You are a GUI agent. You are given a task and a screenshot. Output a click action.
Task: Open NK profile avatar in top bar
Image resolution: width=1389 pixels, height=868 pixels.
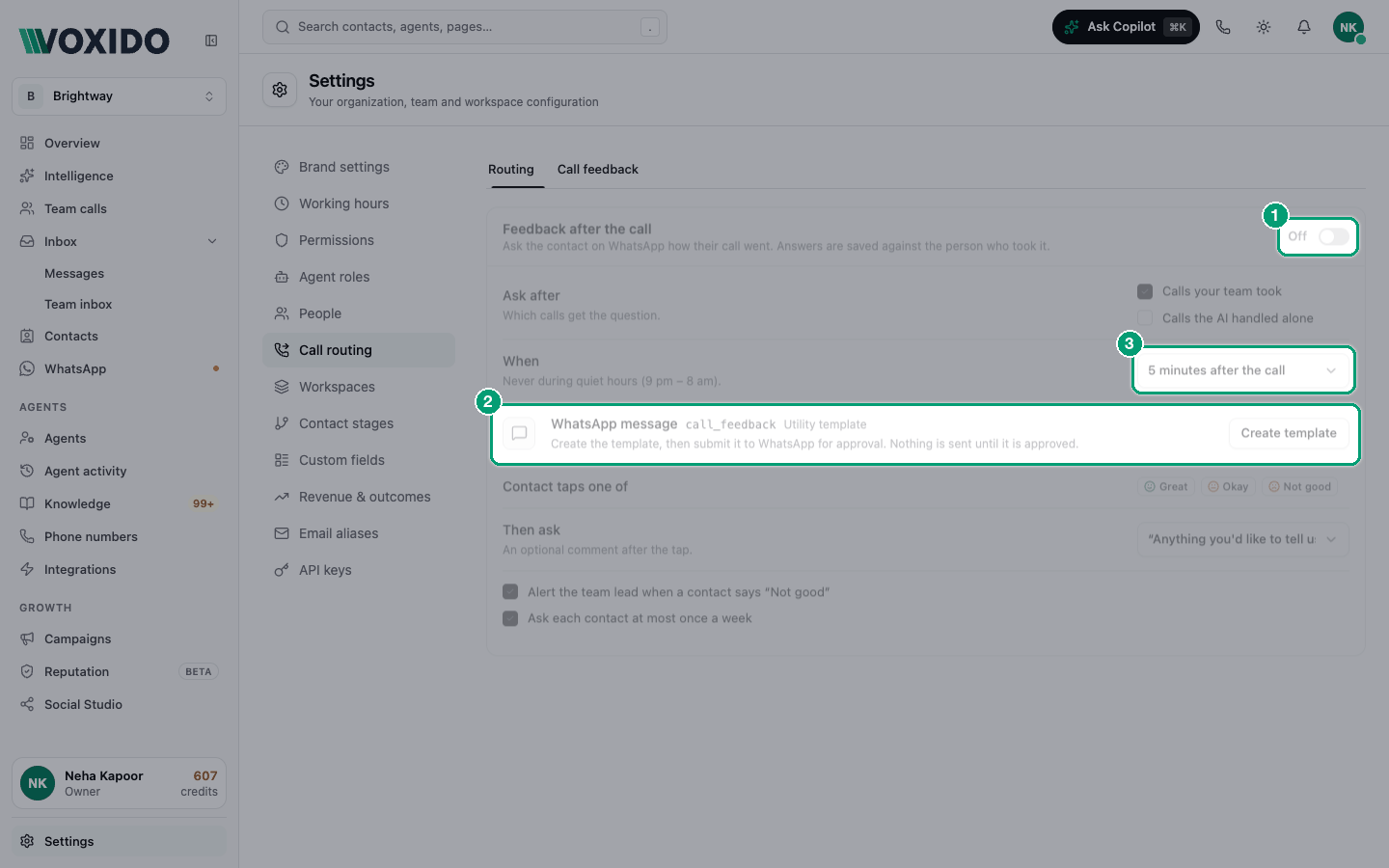(x=1348, y=27)
